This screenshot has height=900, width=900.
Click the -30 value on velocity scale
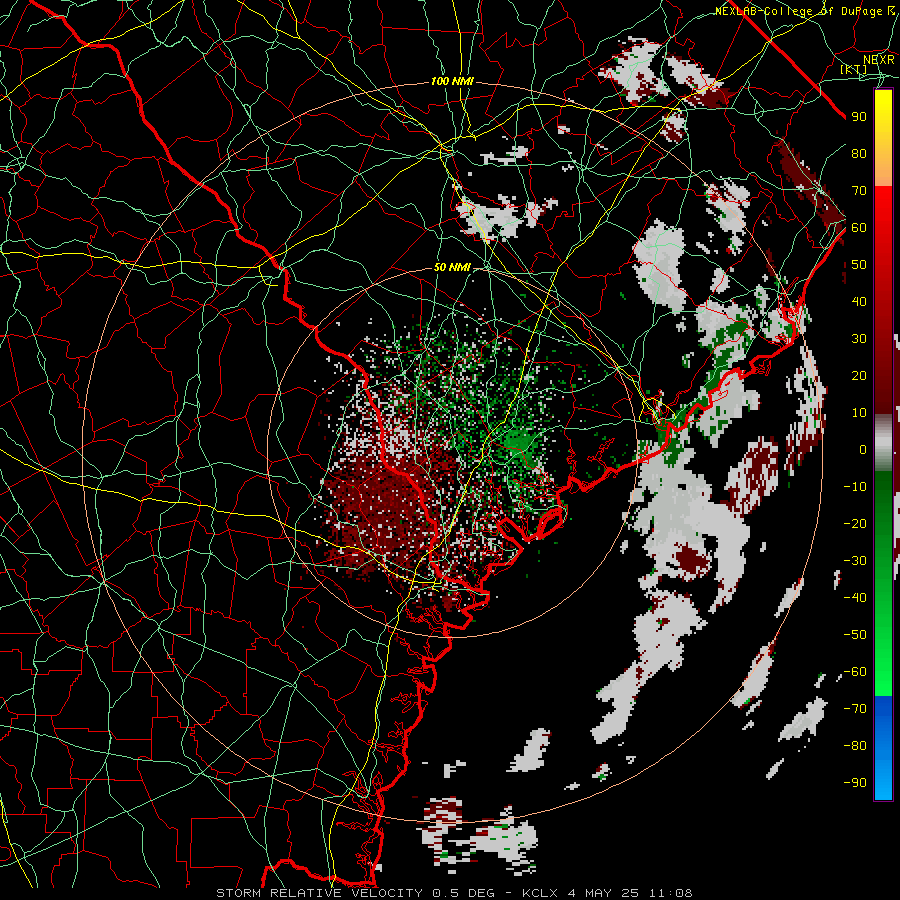[x=855, y=561]
